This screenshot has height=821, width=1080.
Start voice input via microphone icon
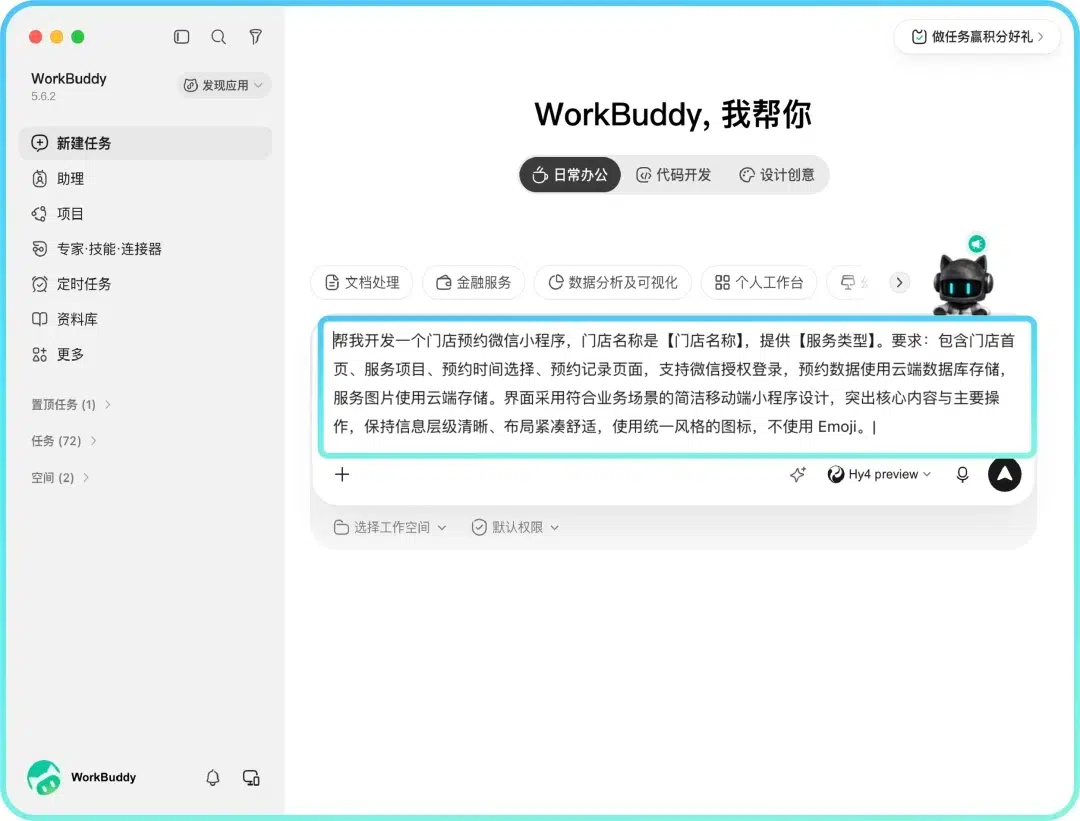click(962, 474)
